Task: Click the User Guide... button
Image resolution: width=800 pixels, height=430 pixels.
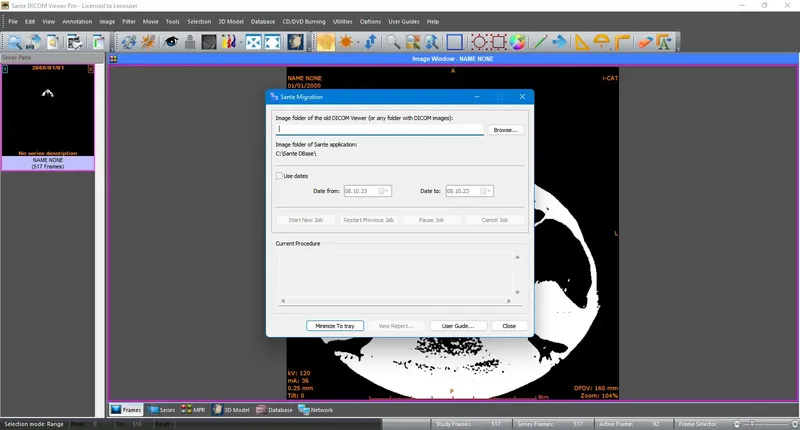Action: coord(458,326)
